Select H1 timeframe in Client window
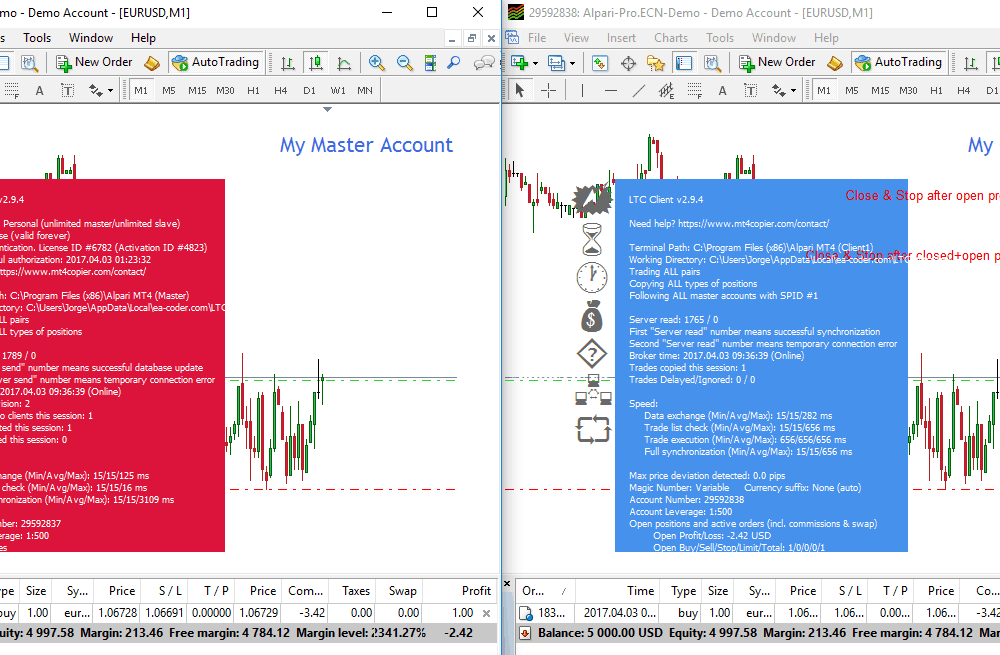Viewport: 1000px width, 655px height. [x=936, y=91]
